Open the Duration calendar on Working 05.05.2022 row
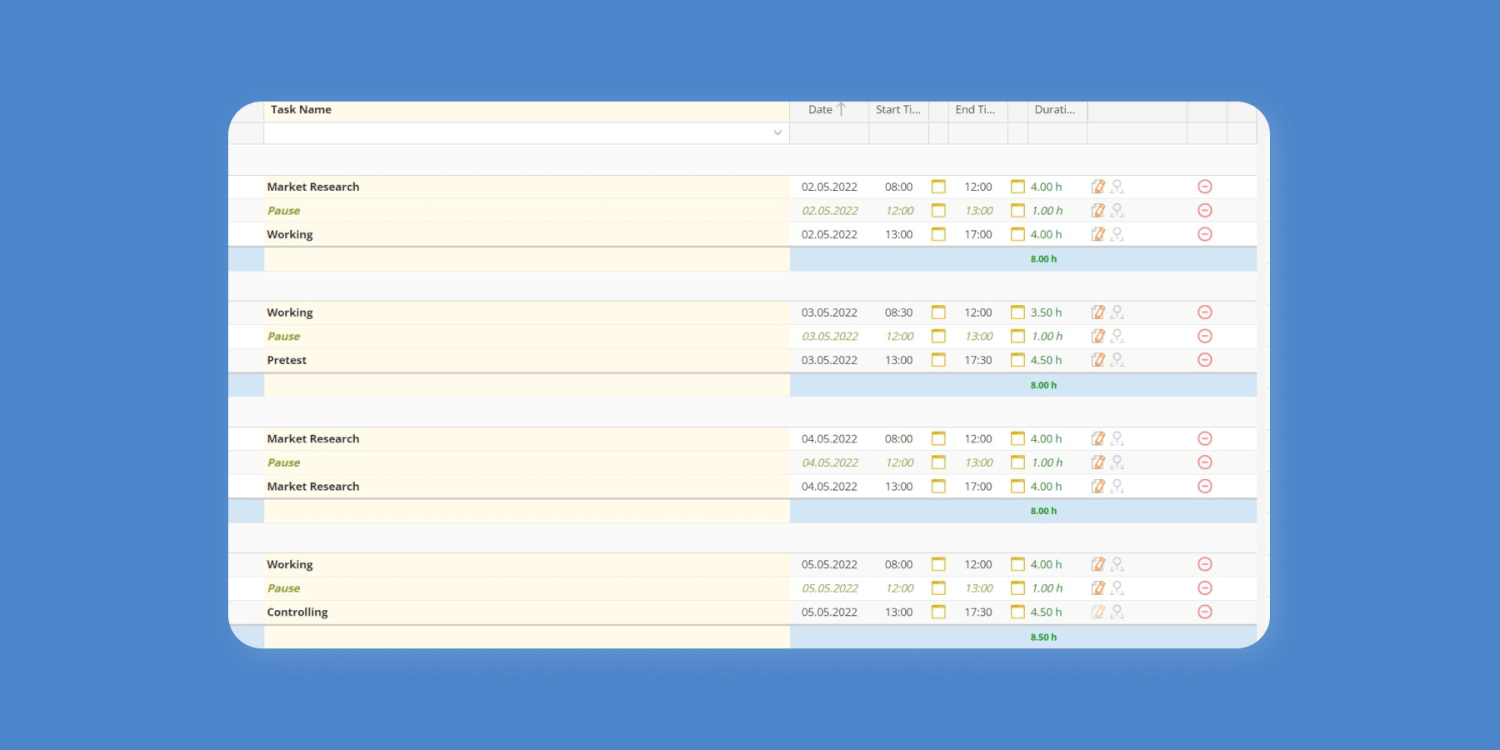 click(x=1017, y=564)
